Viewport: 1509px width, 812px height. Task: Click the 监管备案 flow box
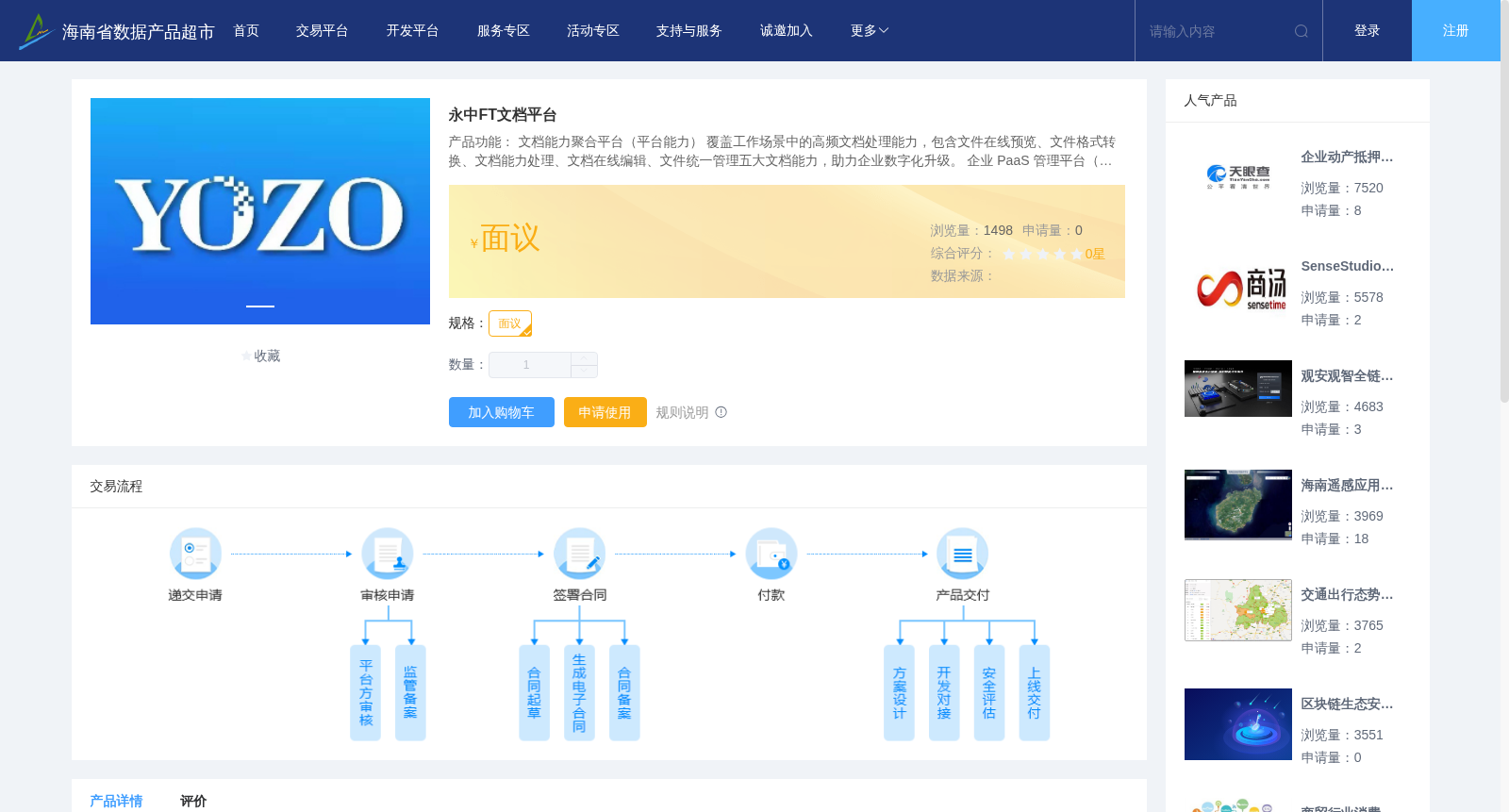[410, 693]
